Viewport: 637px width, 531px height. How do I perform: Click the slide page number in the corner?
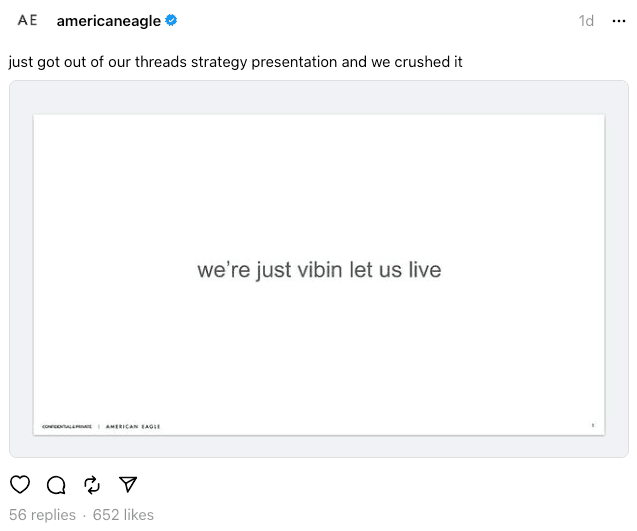pos(593,425)
